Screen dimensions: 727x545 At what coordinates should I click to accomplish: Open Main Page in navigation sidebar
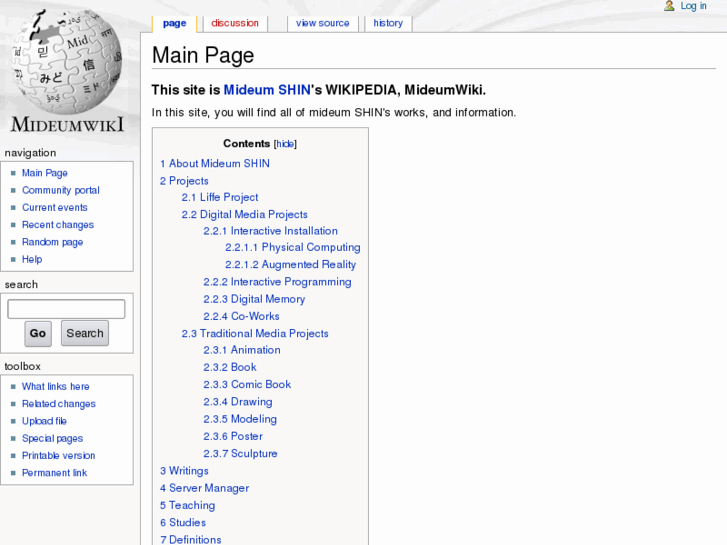[45, 173]
